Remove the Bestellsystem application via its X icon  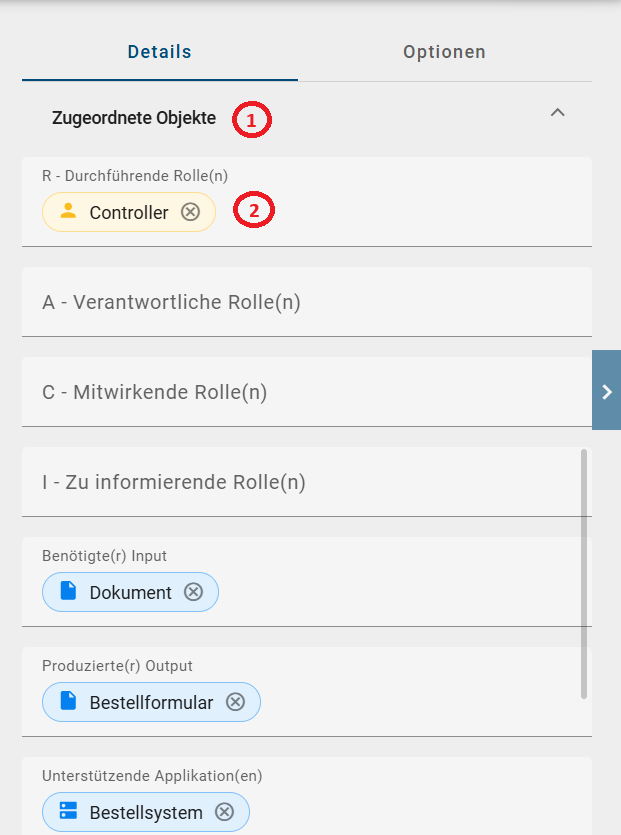(226, 812)
